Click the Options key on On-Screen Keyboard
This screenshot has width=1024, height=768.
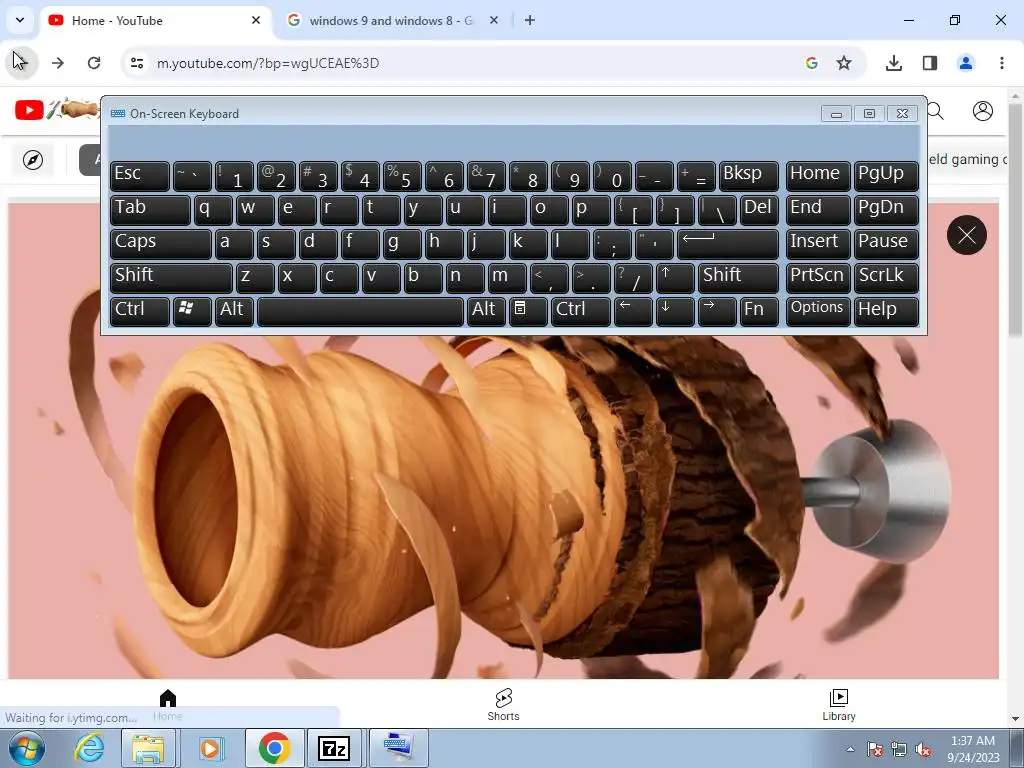[x=818, y=312]
